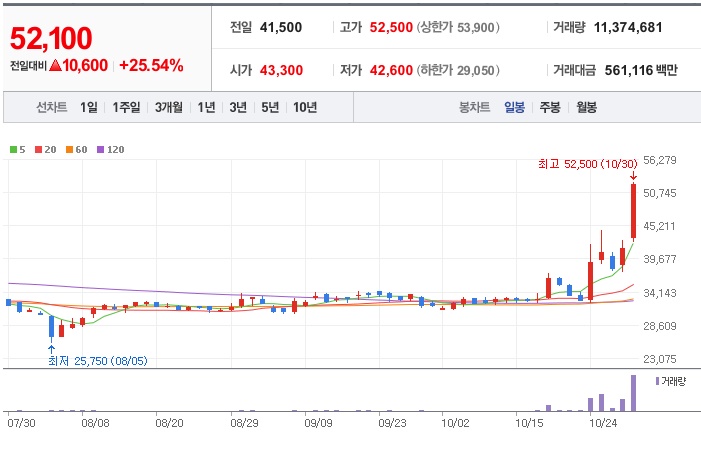Switch line chart to 1년
701x449 pixels.
click(x=206, y=107)
